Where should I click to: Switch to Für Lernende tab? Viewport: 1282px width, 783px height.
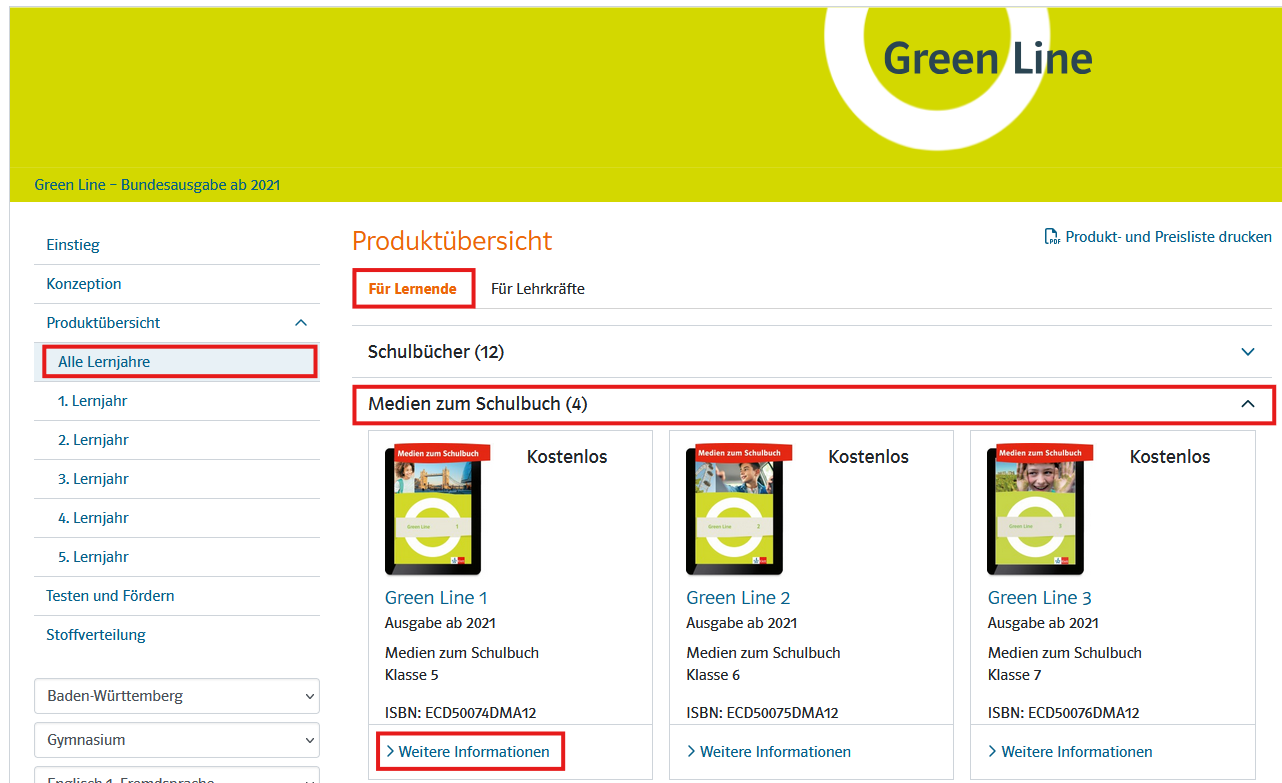(x=412, y=289)
